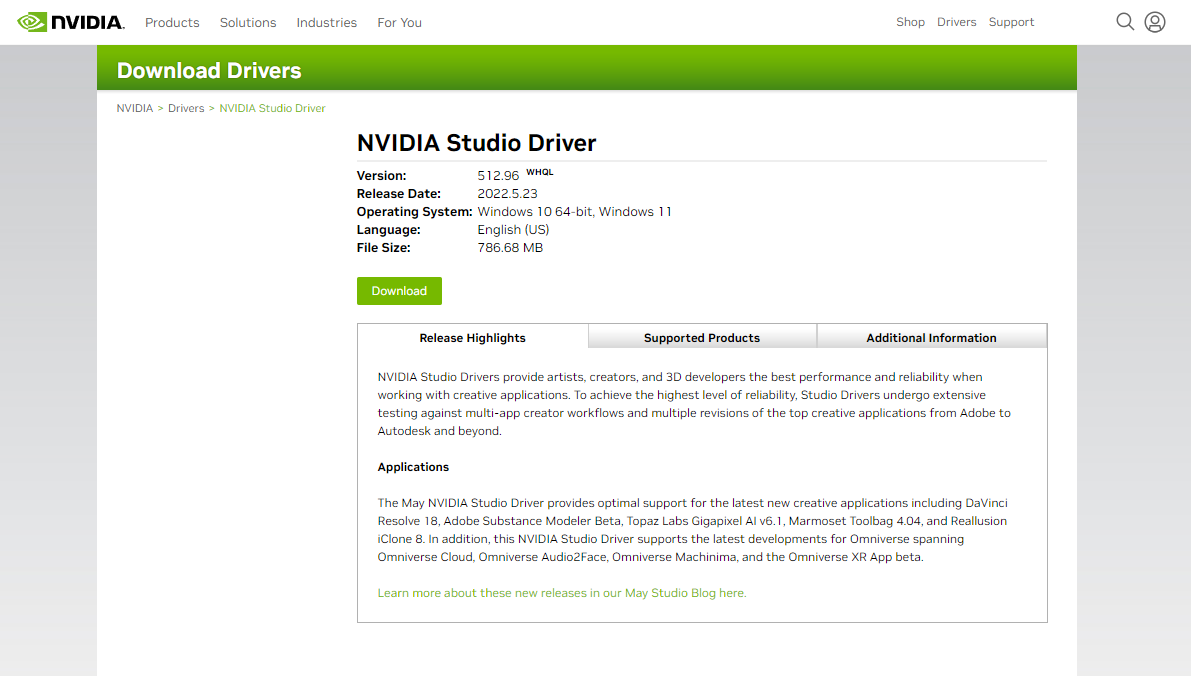The width and height of the screenshot is (1191, 676).
Task: Open the Industries menu
Action: pyautogui.click(x=327, y=23)
